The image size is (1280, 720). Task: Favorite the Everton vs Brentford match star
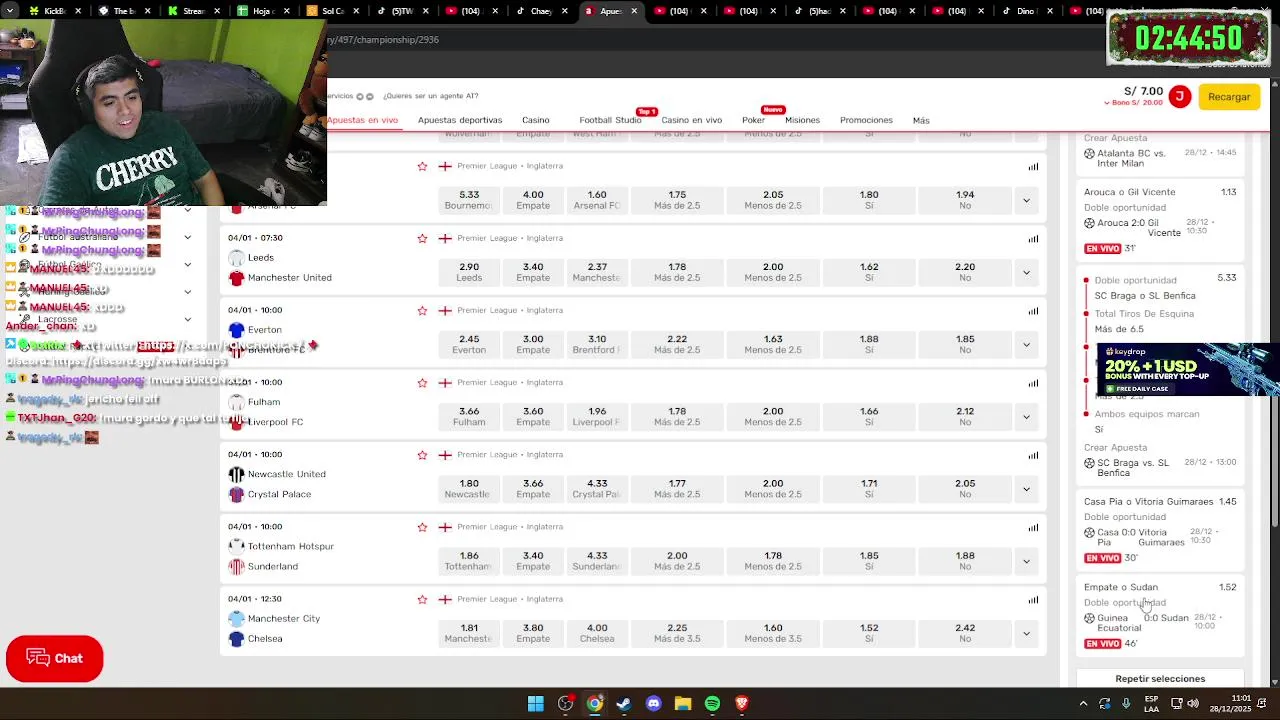coord(422,310)
